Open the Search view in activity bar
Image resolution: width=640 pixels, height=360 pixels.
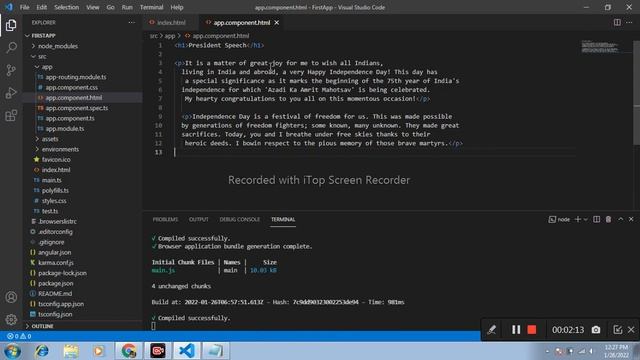click(x=11, y=48)
